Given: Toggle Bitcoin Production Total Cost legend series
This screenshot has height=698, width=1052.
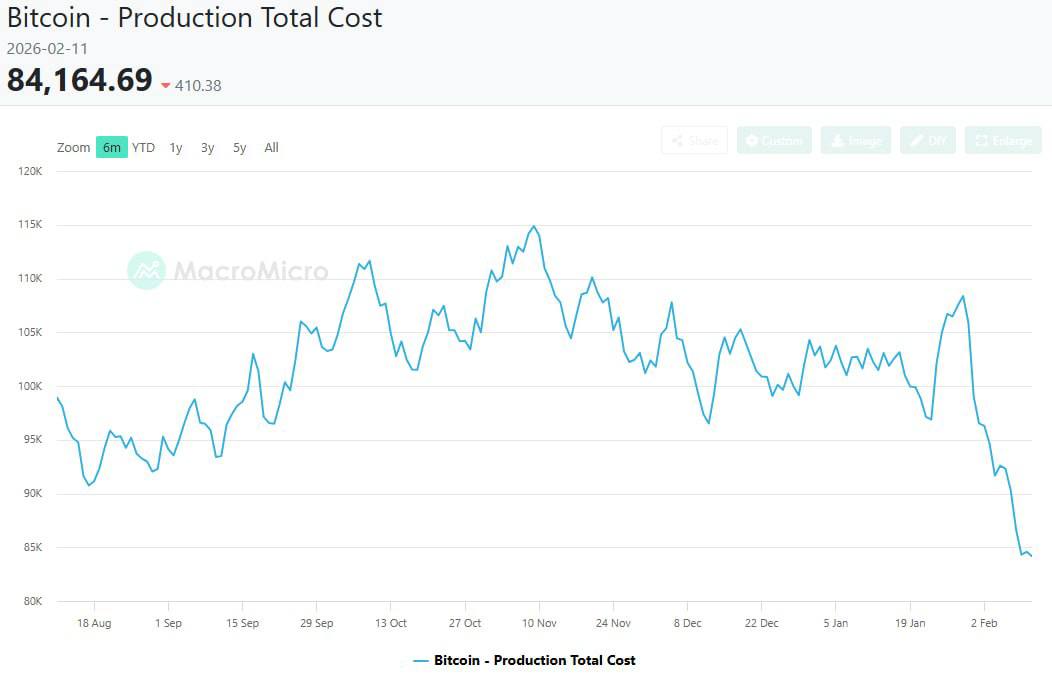Looking at the screenshot, I should pos(525,661).
